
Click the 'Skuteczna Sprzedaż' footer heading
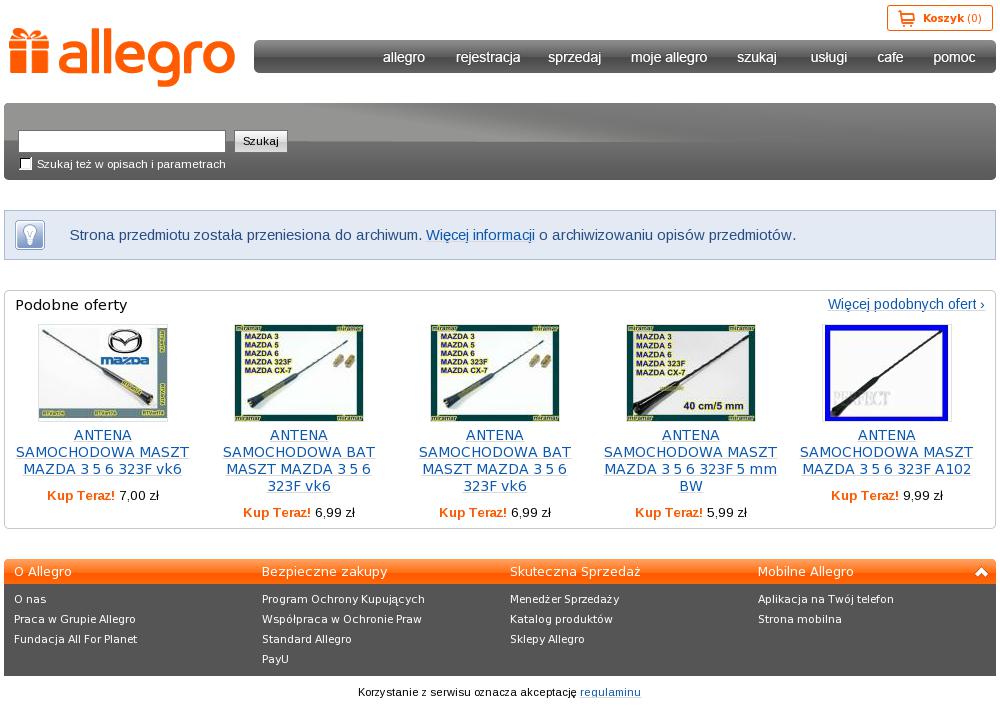click(x=575, y=572)
